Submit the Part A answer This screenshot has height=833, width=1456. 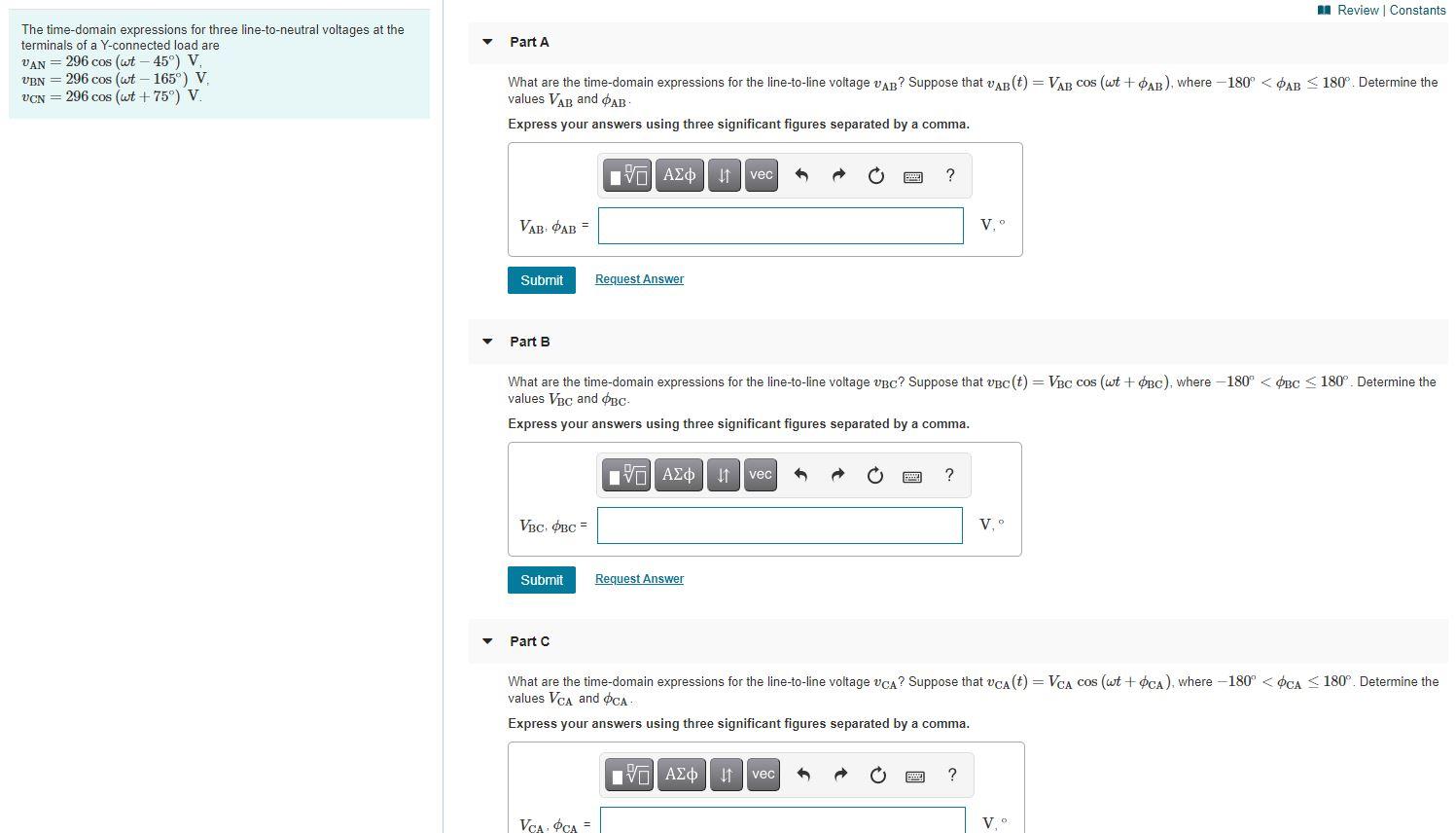pos(541,280)
